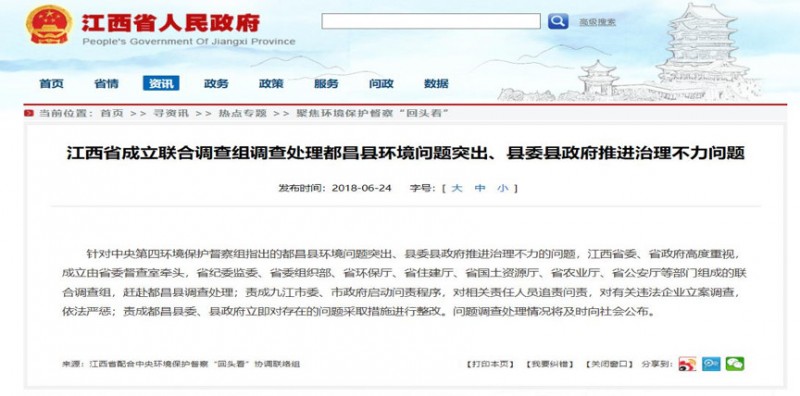Set font size to 大 (large)

tap(457, 188)
